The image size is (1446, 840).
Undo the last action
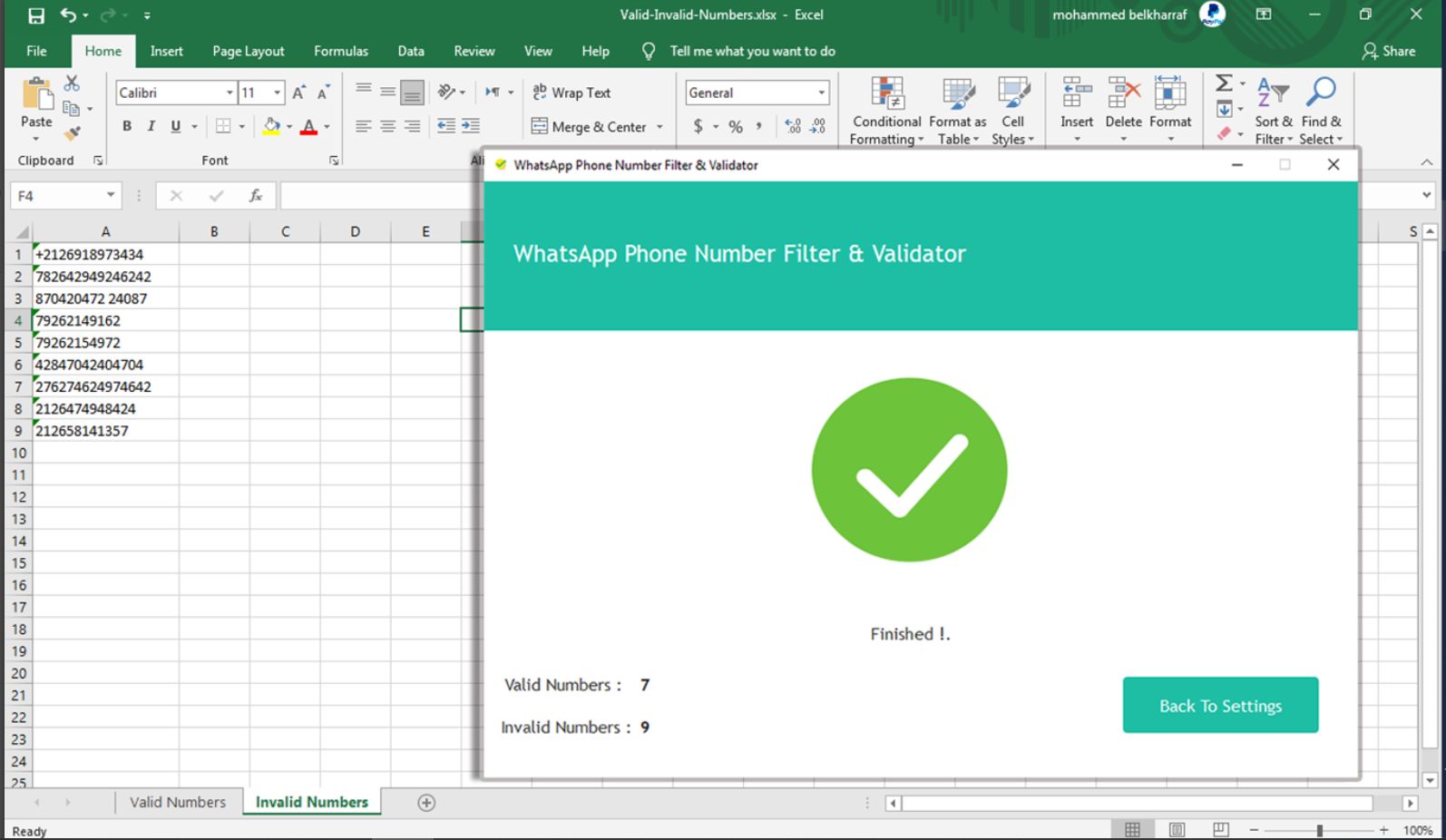tap(69, 15)
